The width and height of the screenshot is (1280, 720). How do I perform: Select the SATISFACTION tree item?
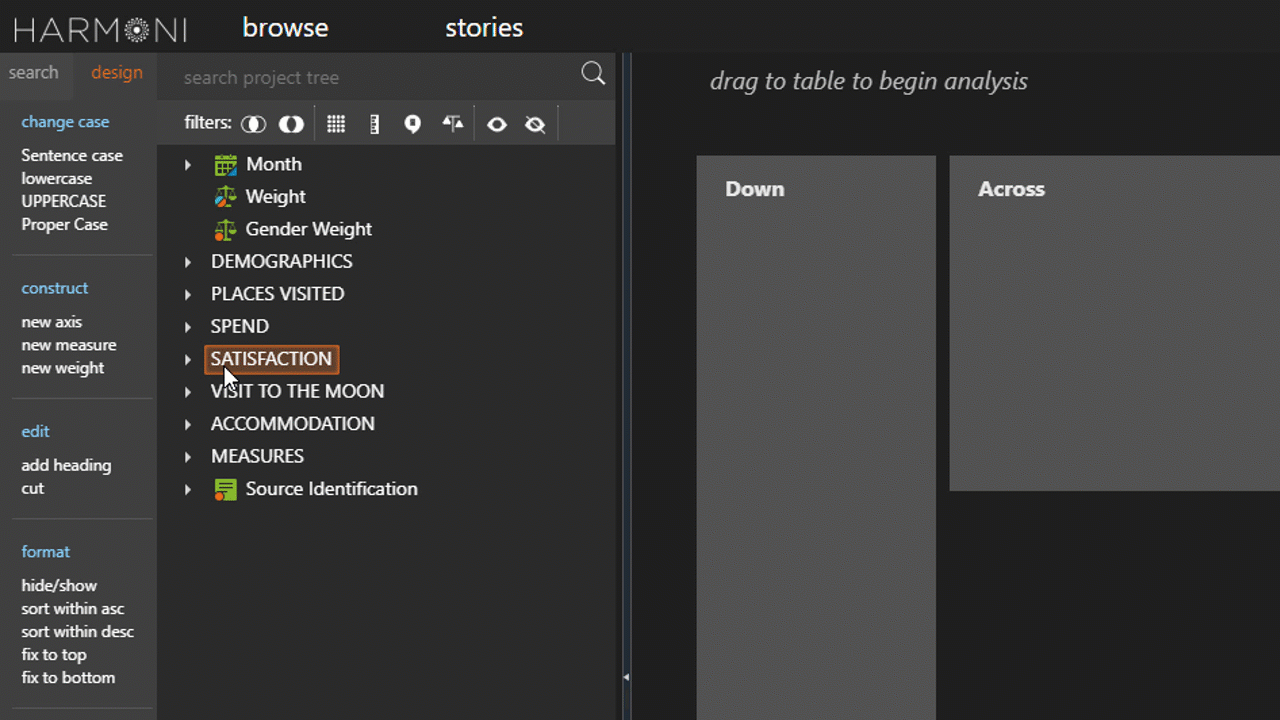pyautogui.click(x=271, y=359)
